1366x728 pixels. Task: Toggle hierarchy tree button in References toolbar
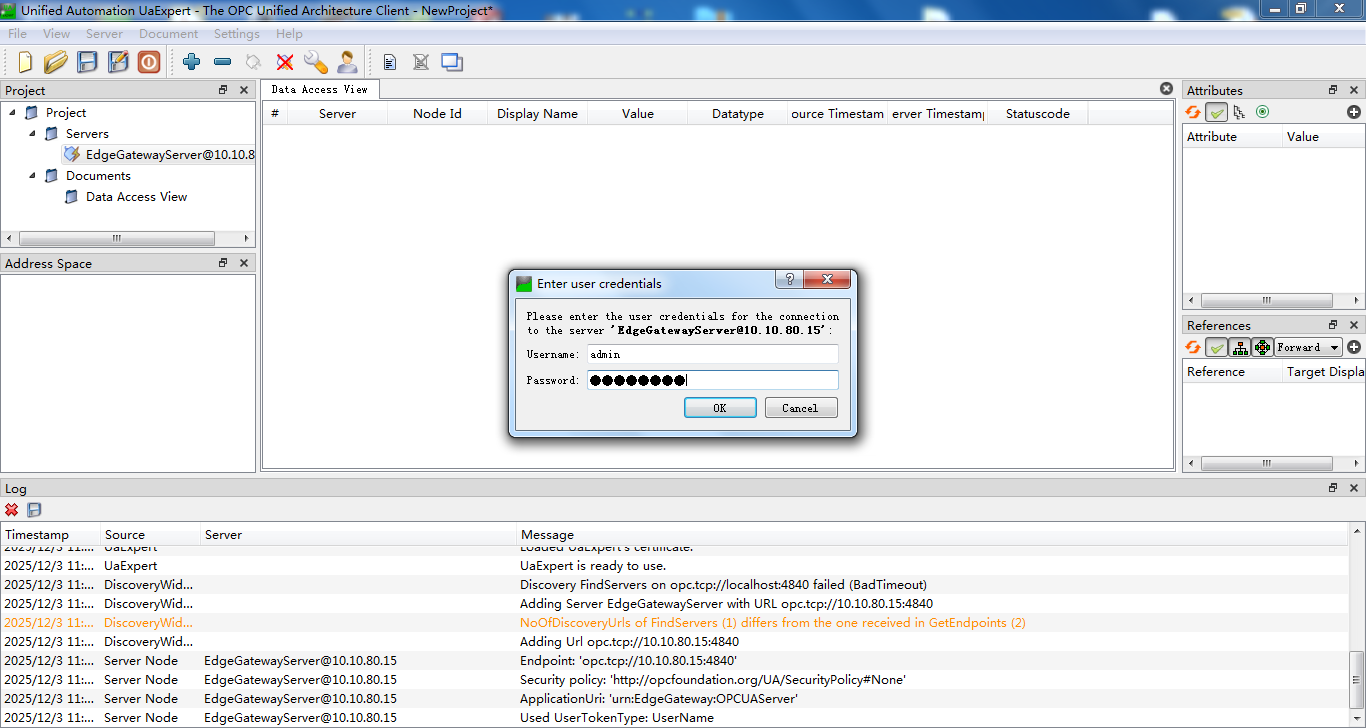point(1240,347)
